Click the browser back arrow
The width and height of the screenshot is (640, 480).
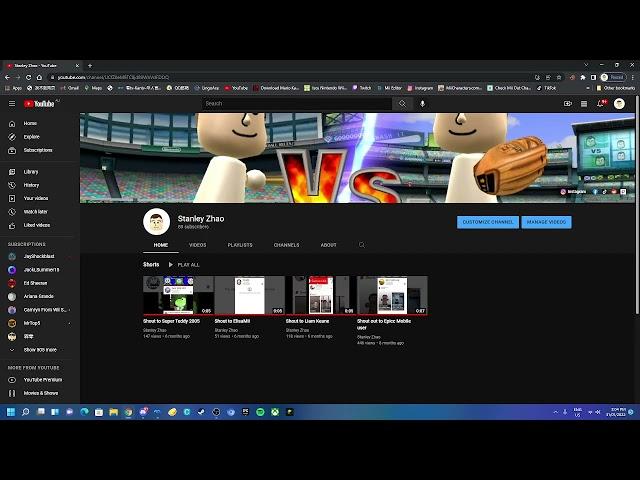tap(7, 77)
